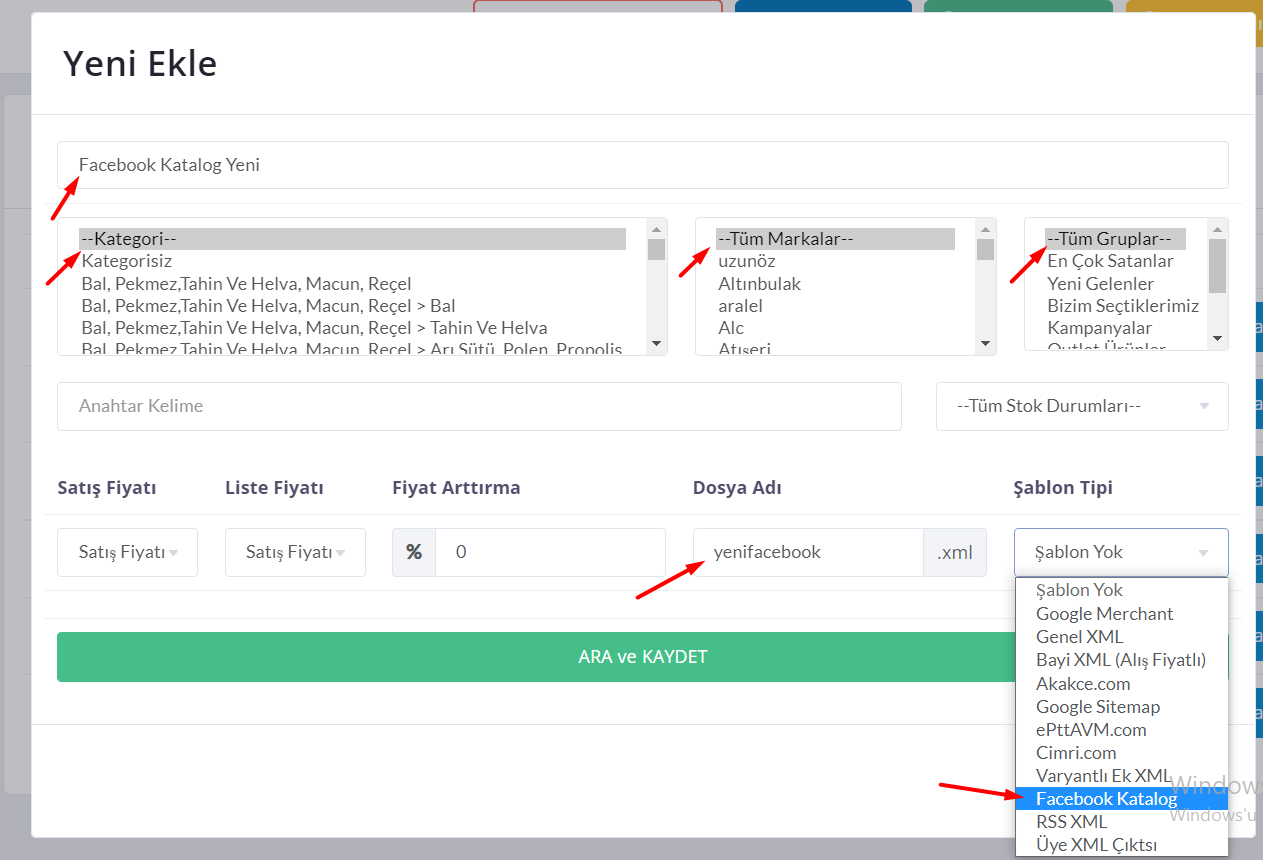
Task: Click category list scroll down arrow
Action: 656,343
